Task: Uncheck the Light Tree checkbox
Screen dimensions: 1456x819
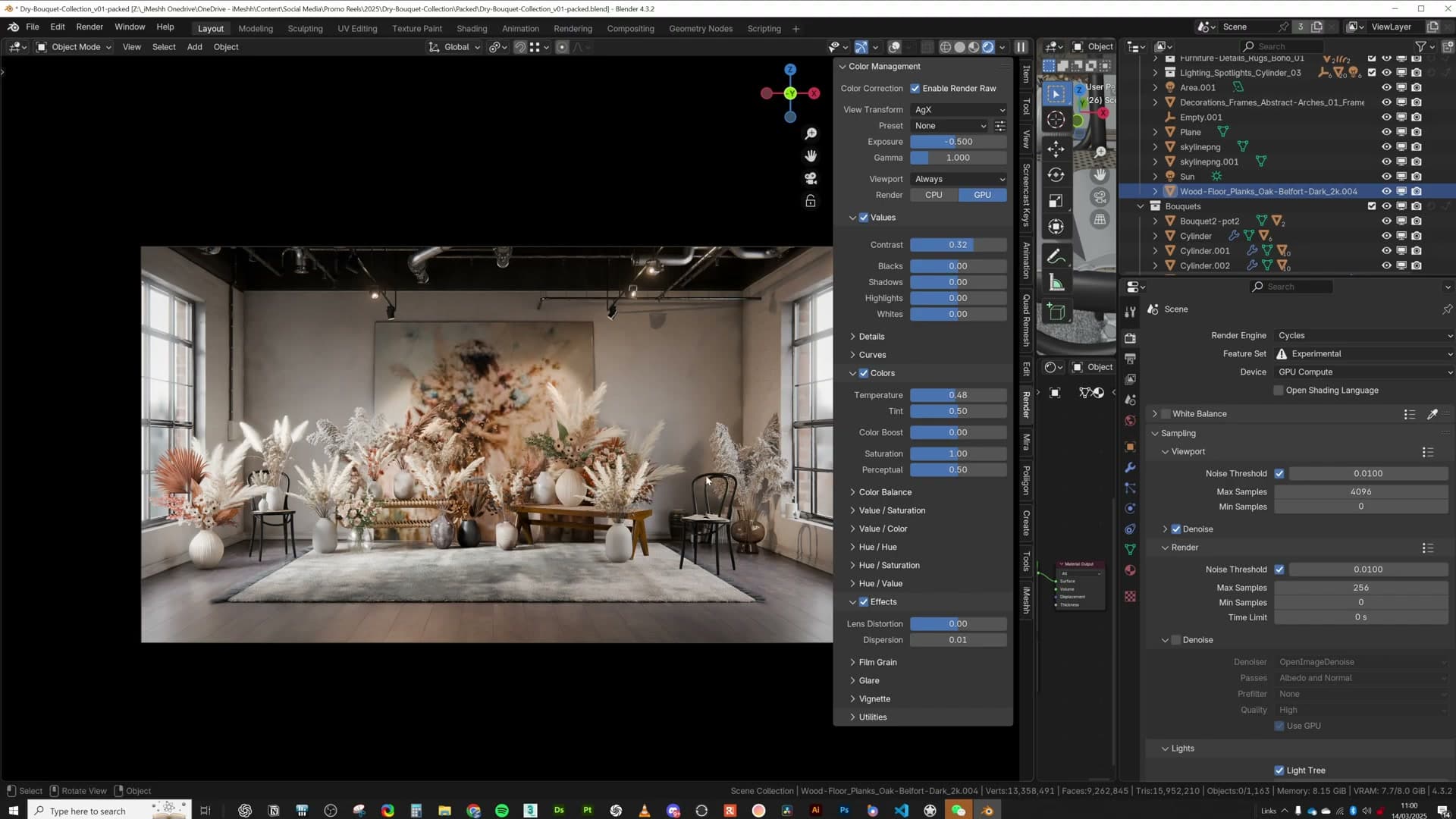Action: (x=1279, y=770)
